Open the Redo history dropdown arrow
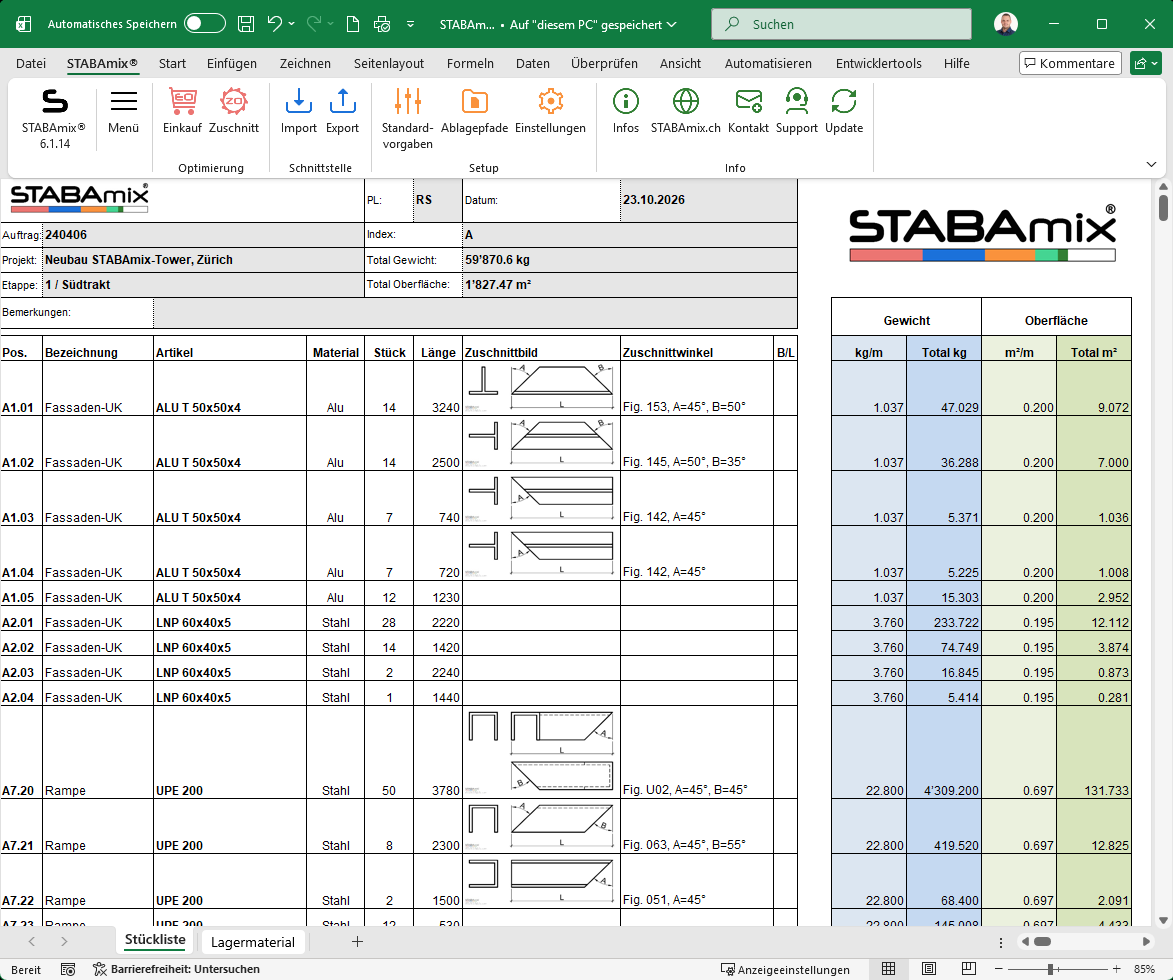 point(331,24)
